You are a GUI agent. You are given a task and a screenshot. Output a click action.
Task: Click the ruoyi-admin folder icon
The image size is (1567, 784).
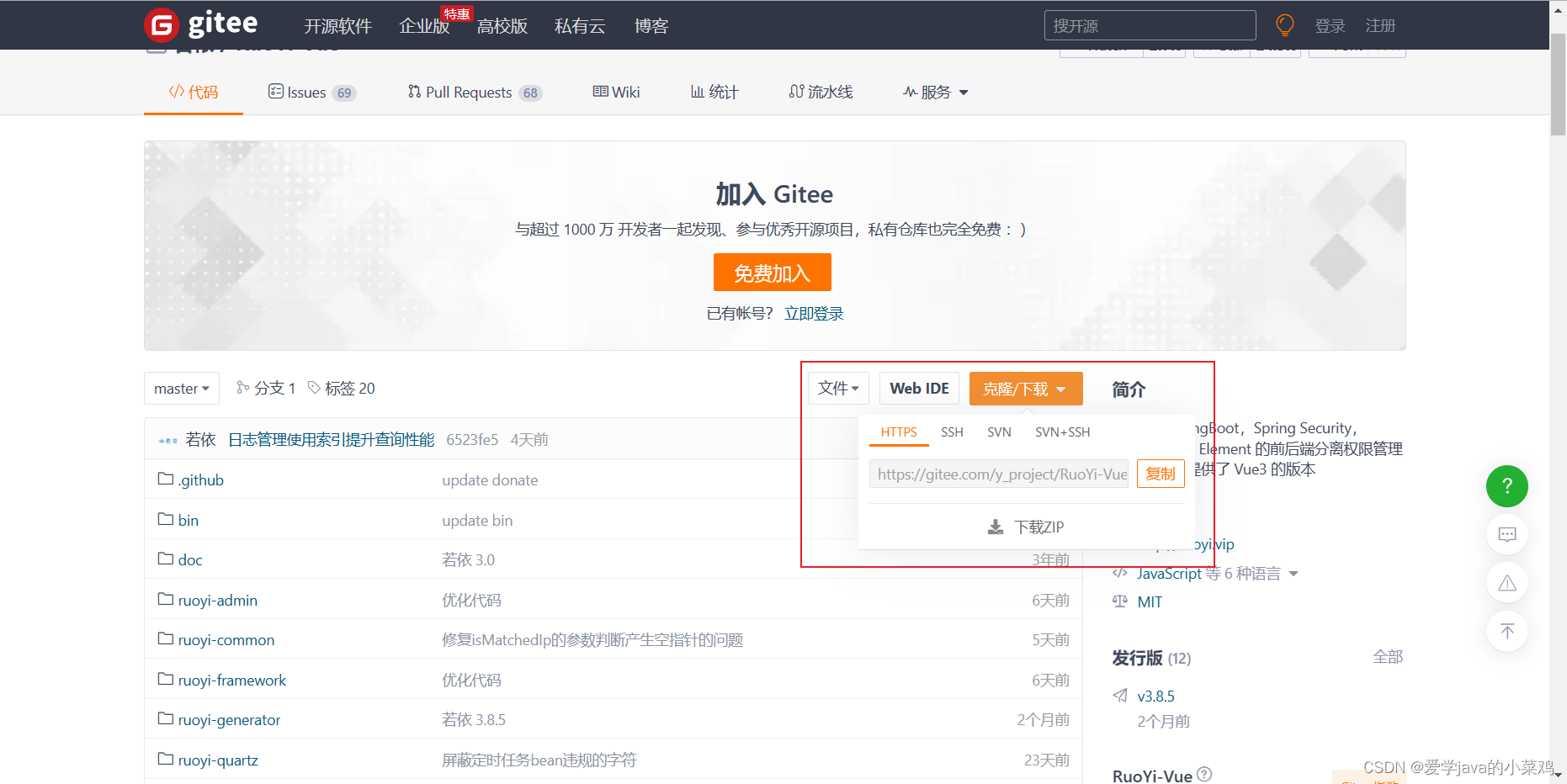click(166, 599)
